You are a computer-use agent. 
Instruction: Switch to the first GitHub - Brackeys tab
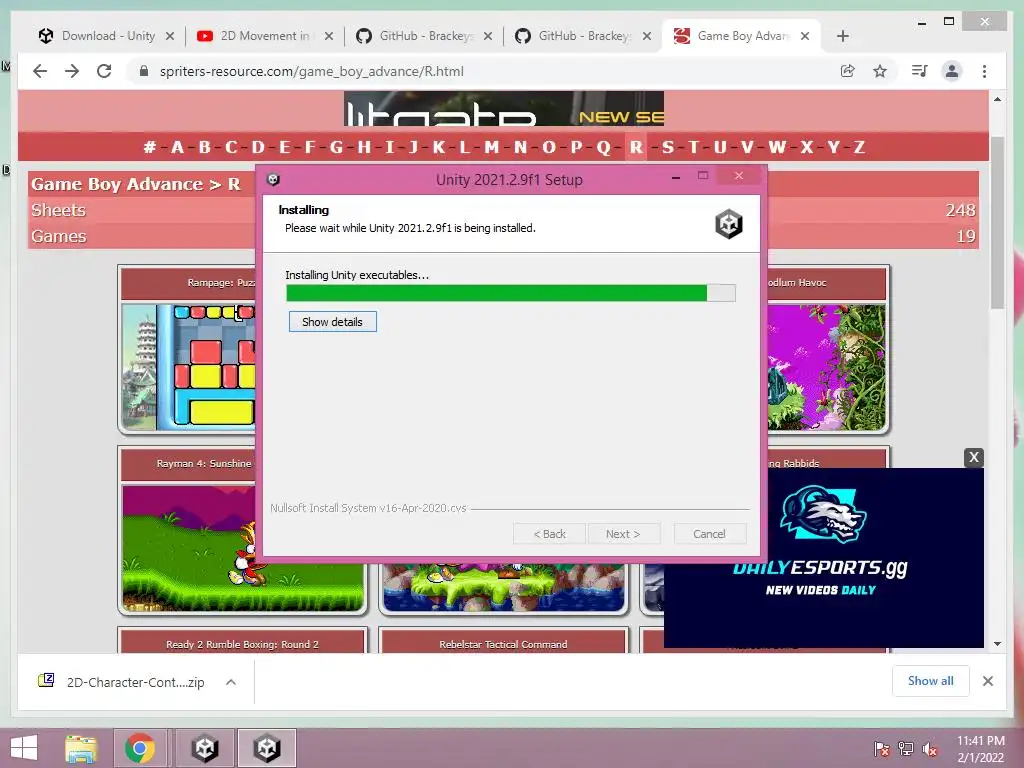tap(424, 36)
